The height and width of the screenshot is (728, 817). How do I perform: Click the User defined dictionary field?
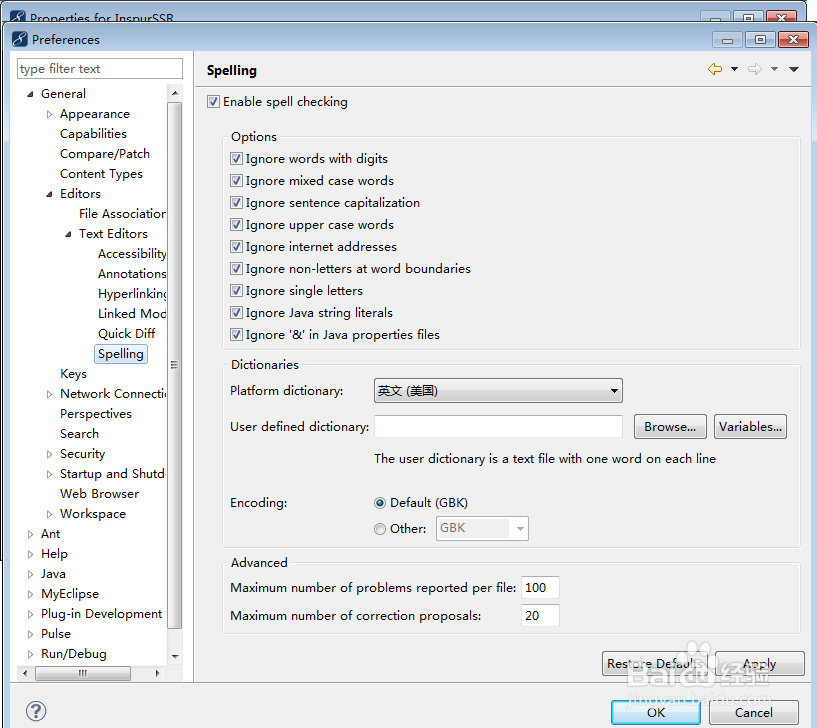[498, 427]
